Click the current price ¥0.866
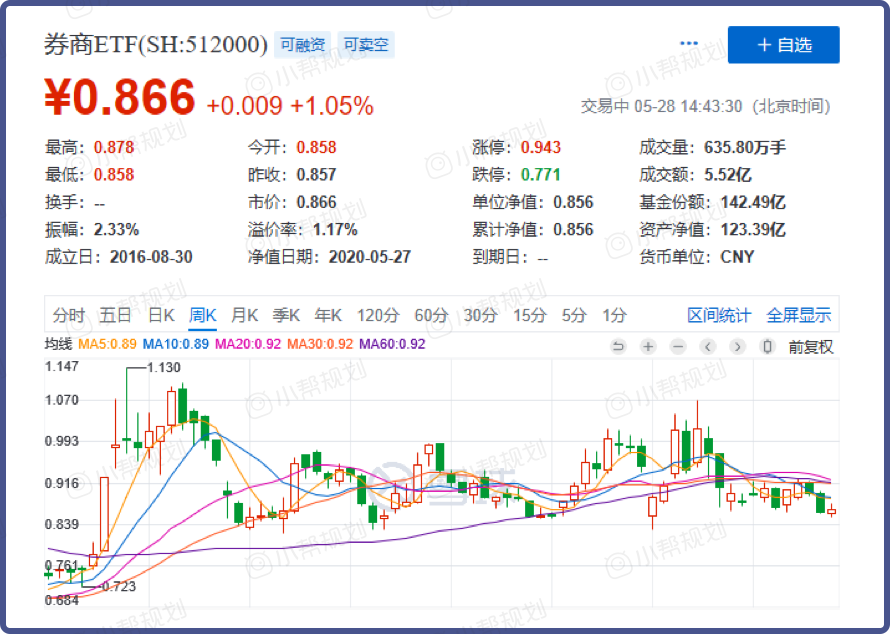This screenshot has width=890, height=634. [120, 97]
